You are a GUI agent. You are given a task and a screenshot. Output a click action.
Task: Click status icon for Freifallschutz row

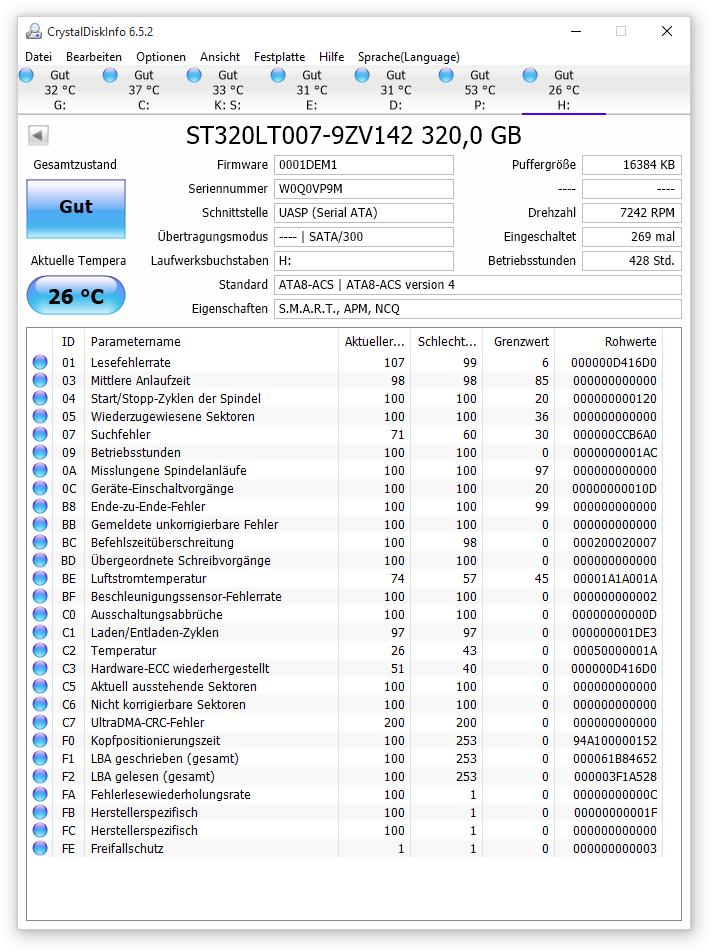click(x=40, y=849)
